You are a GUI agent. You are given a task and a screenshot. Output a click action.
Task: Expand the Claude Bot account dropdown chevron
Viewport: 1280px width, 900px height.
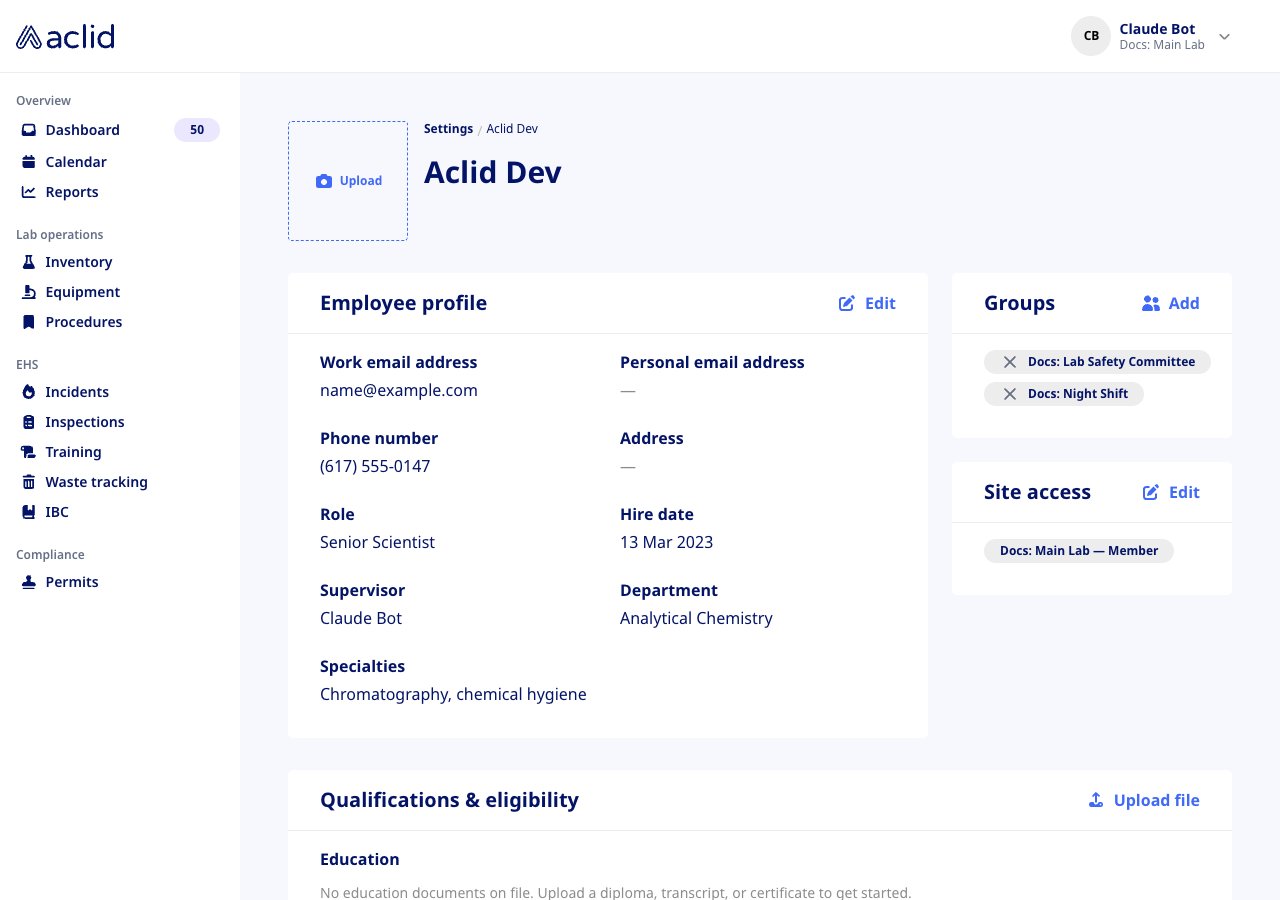coord(1224,37)
